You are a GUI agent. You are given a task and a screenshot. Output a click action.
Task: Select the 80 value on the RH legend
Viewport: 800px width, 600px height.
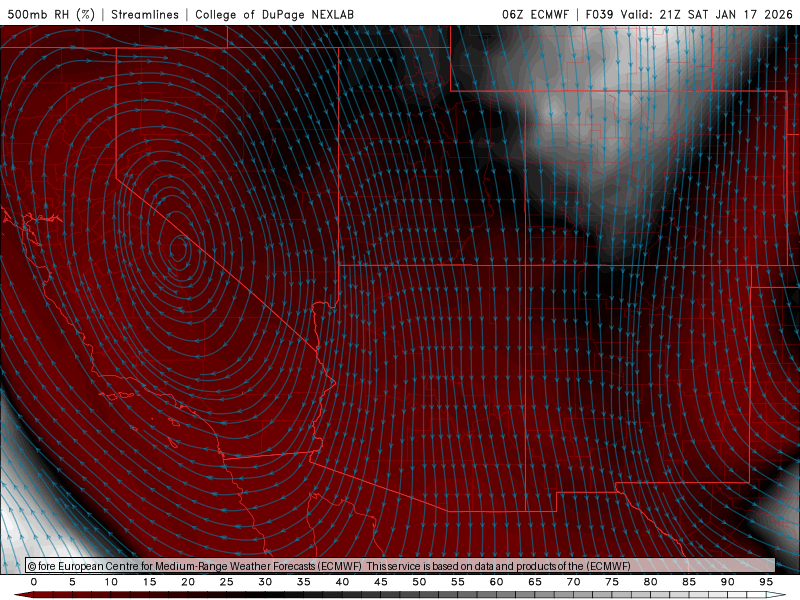650,582
